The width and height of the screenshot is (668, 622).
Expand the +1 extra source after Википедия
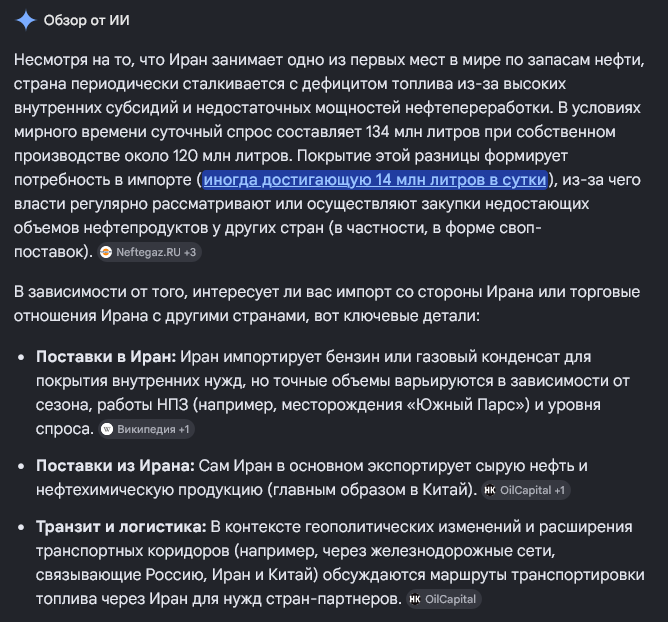184,429
